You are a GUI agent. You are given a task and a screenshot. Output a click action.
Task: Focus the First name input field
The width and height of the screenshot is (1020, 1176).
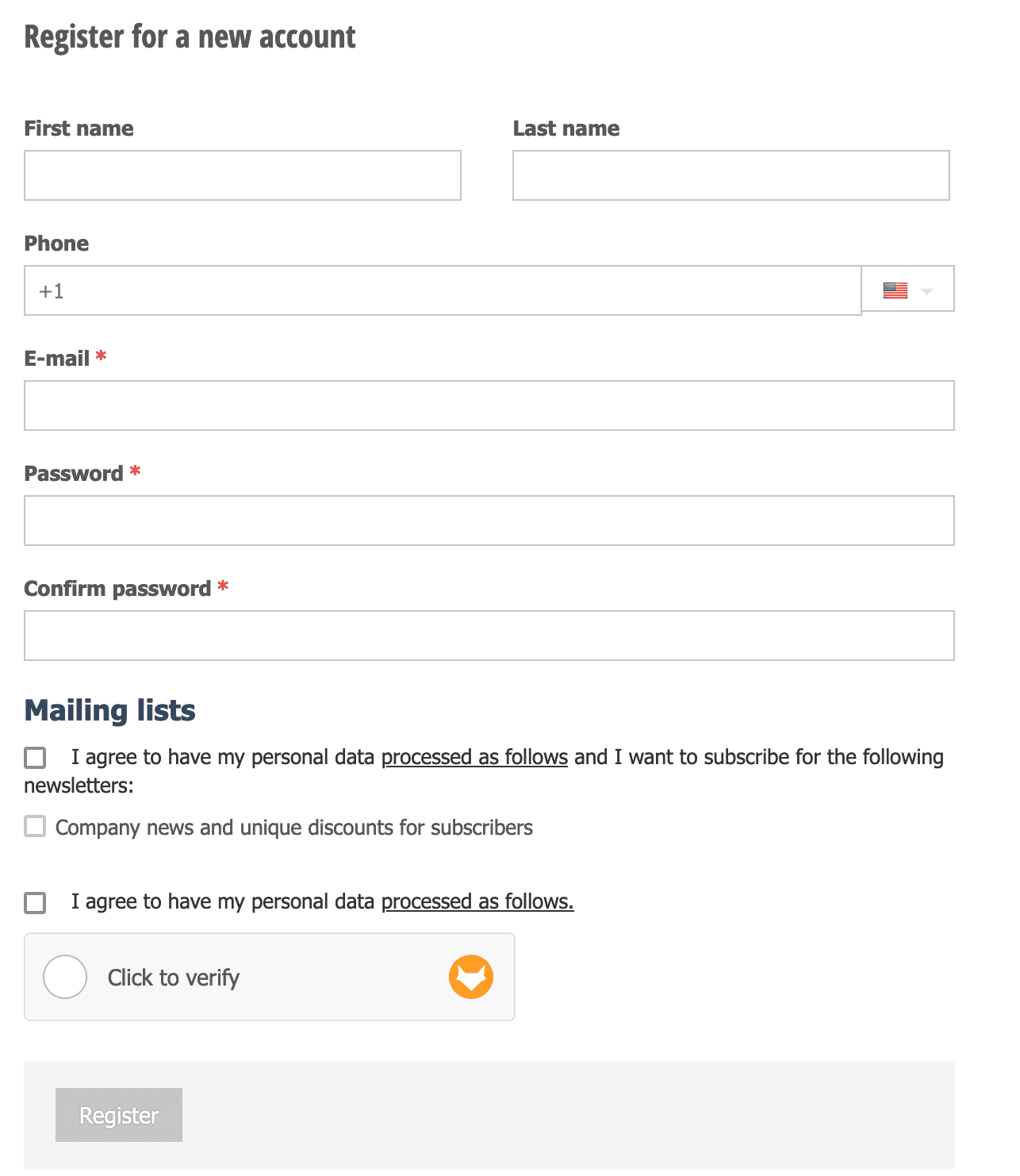tap(243, 175)
